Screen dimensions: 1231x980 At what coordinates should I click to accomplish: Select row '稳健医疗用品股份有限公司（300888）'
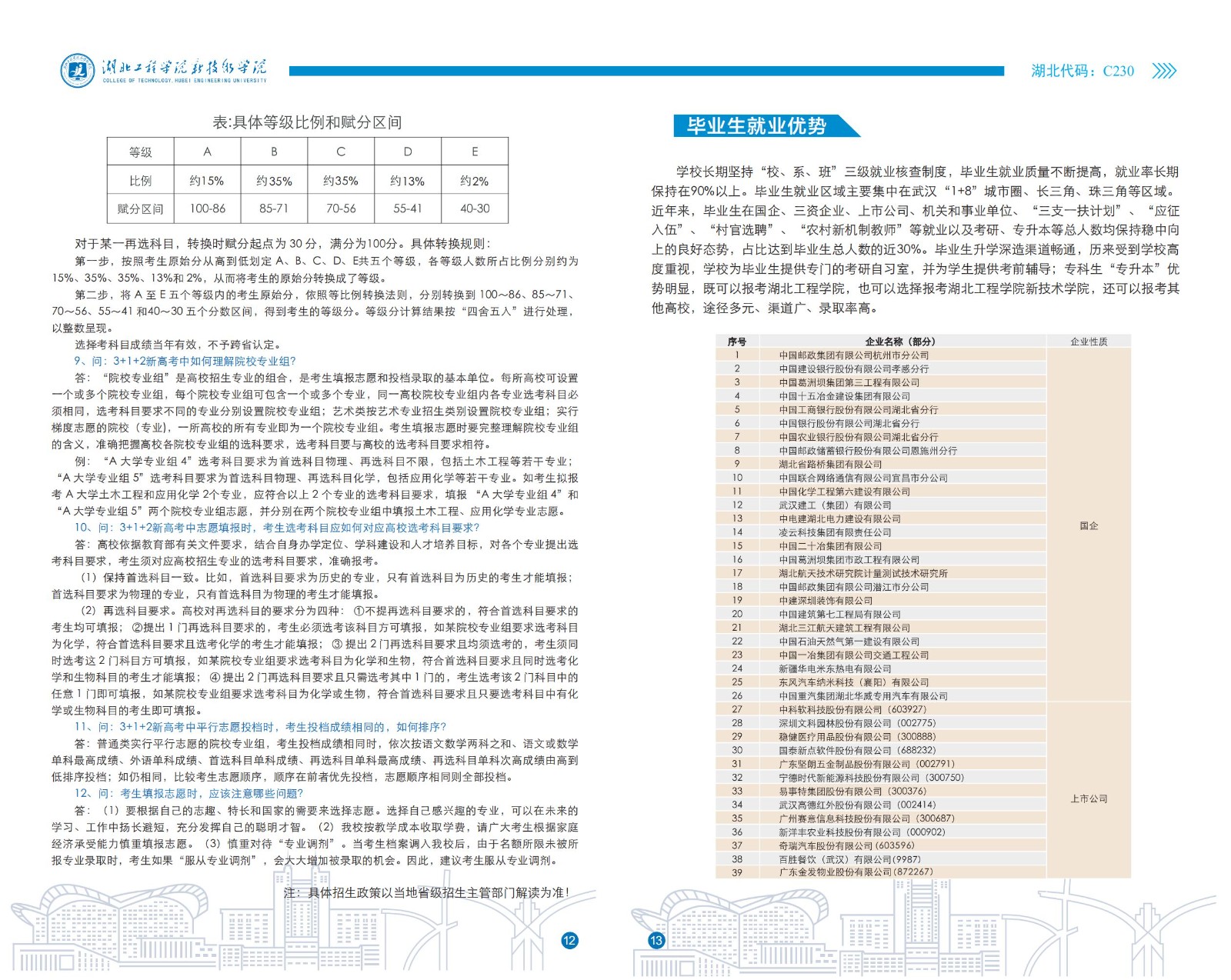point(881,737)
